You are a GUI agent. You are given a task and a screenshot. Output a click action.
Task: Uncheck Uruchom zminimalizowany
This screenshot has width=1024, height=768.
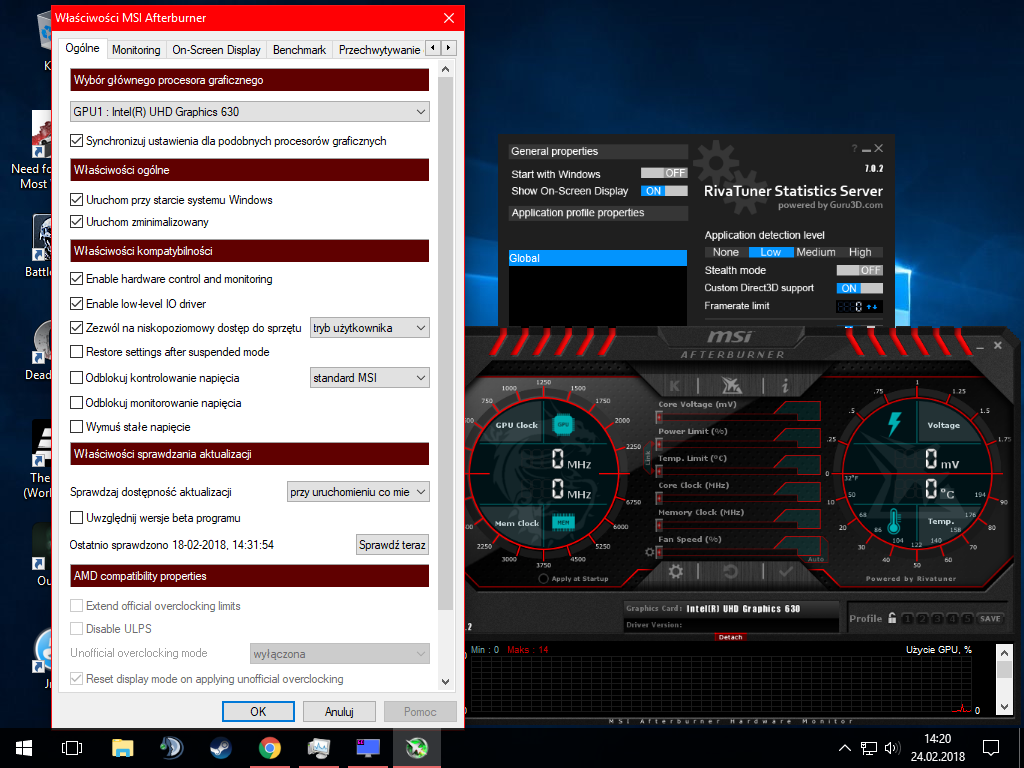point(76,221)
